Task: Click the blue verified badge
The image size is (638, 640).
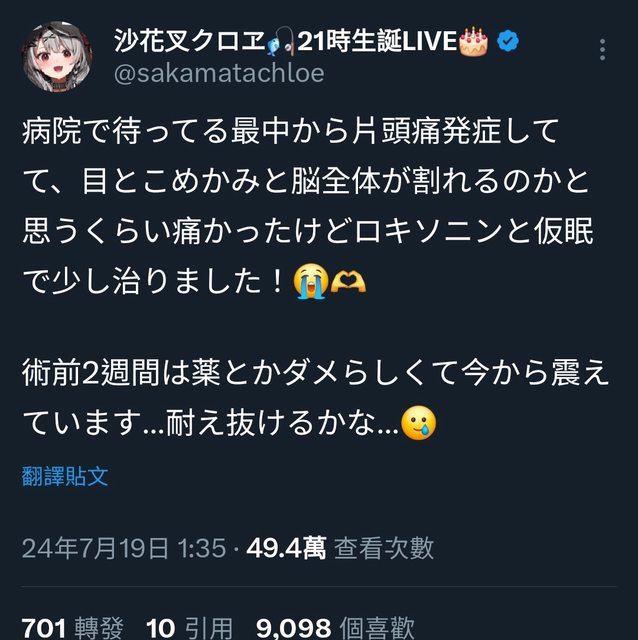Action: click(x=508, y=41)
